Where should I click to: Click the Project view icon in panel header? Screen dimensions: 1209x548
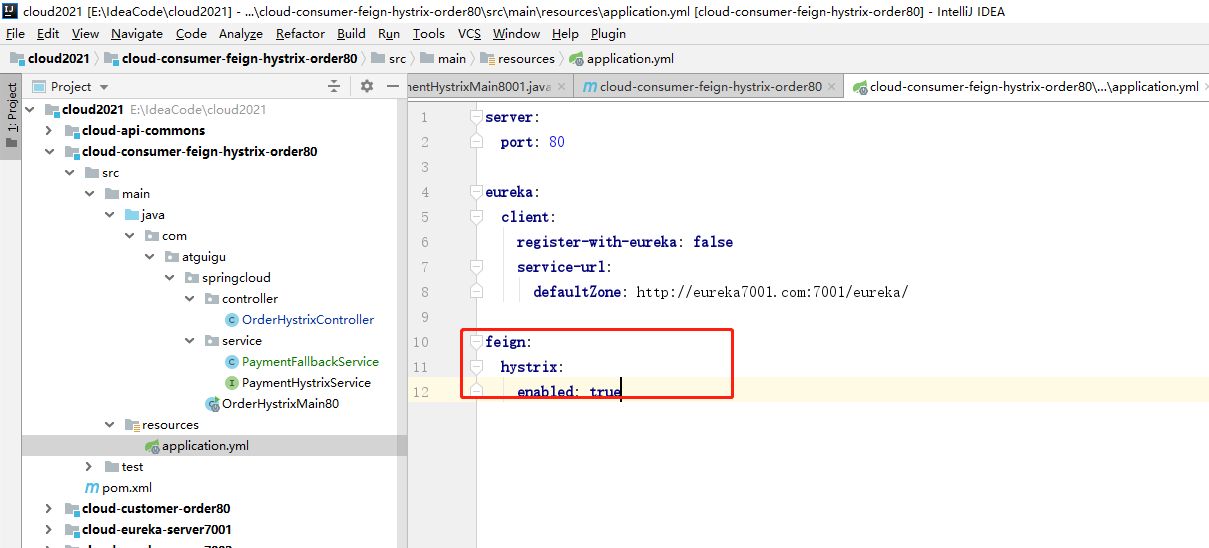point(39,87)
